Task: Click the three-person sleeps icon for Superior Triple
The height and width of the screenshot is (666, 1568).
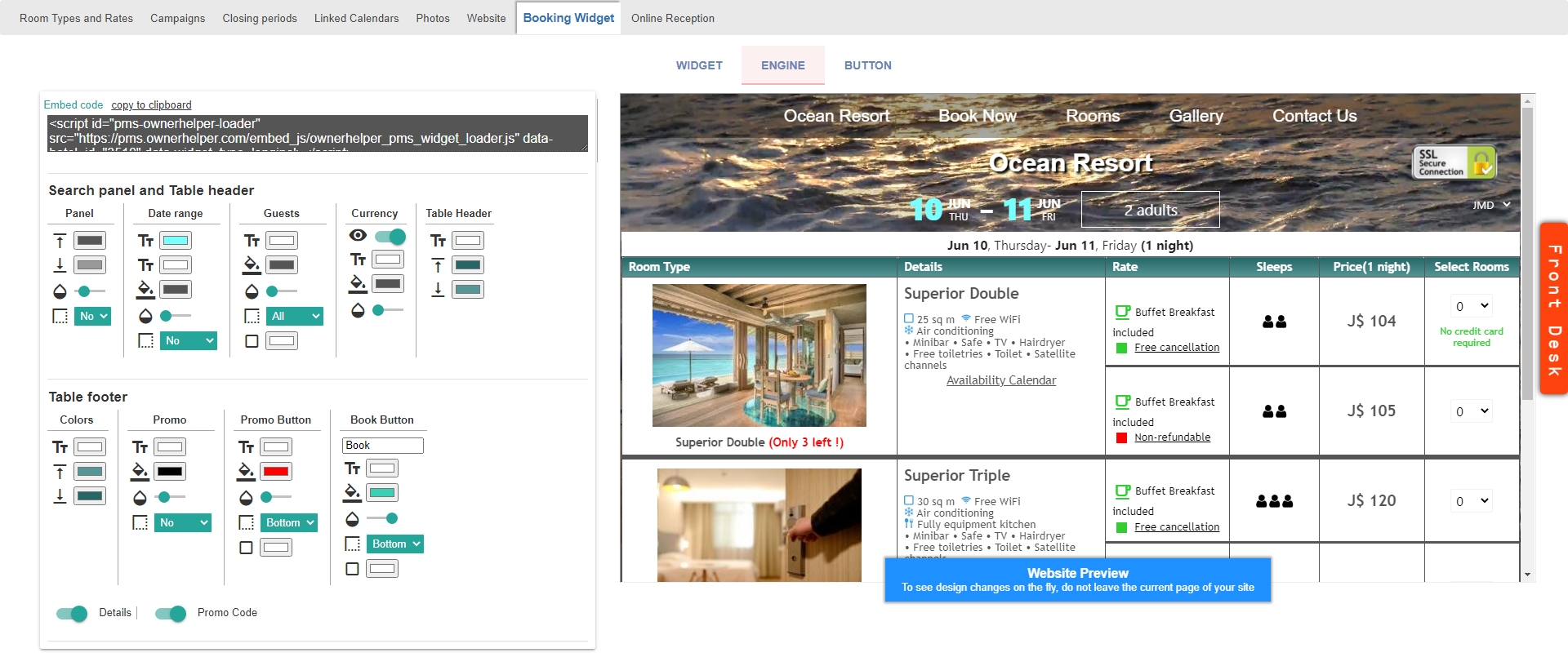Action: pos(1274,501)
